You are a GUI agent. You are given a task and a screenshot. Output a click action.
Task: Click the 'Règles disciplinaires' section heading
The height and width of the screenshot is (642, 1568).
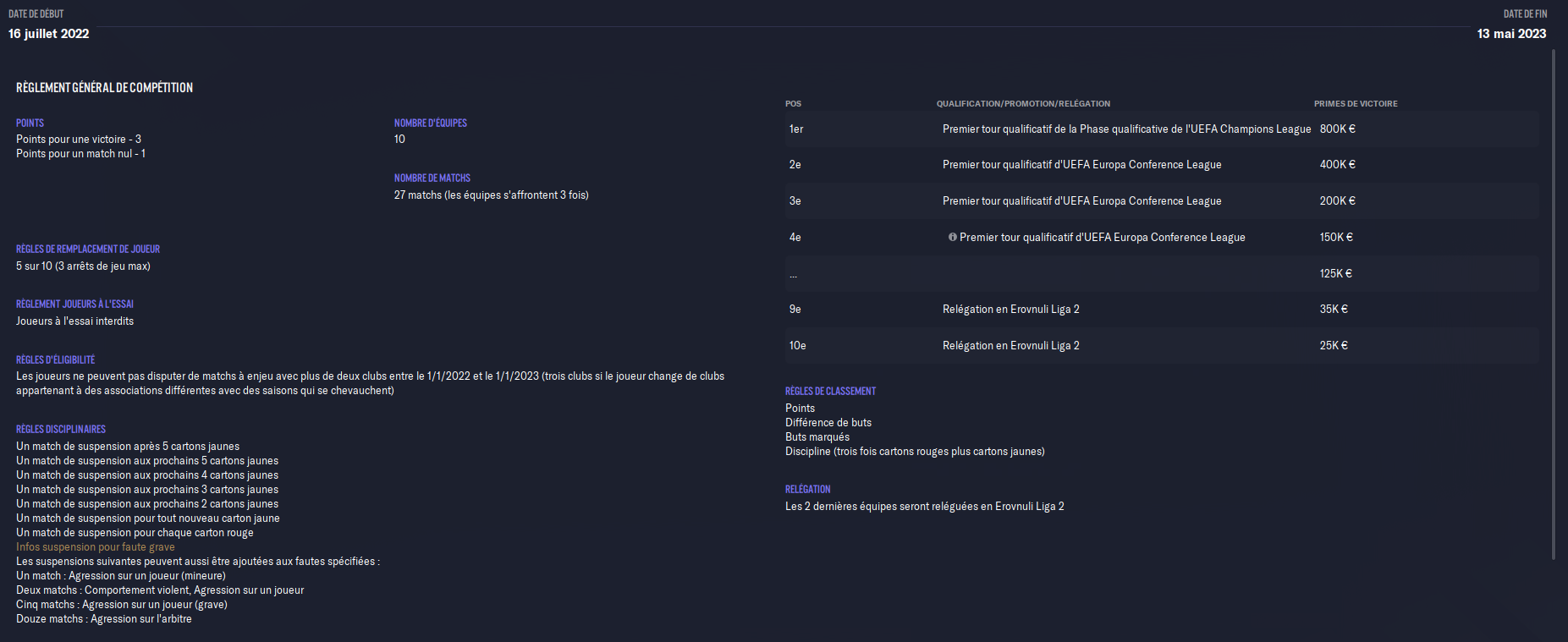(61, 430)
